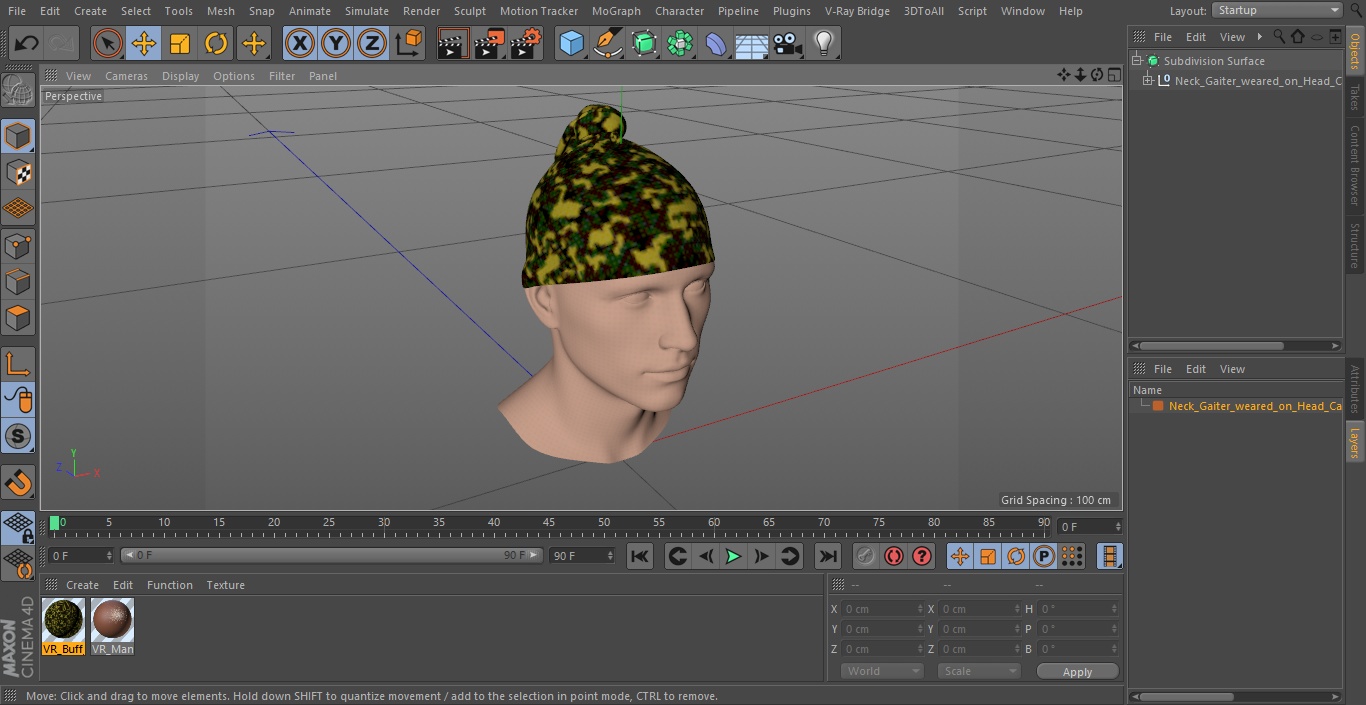
Task: Click Record Active Objects button
Action: coord(866,556)
